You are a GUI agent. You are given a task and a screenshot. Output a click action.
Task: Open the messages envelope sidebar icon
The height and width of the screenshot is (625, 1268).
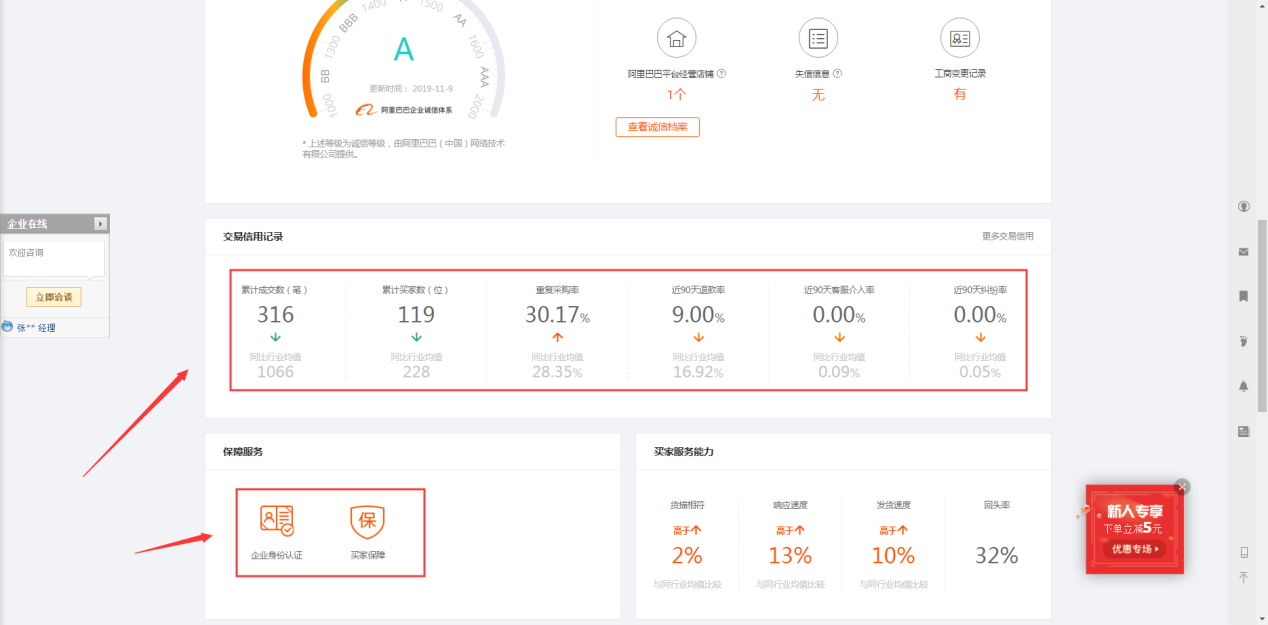coord(1244,252)
